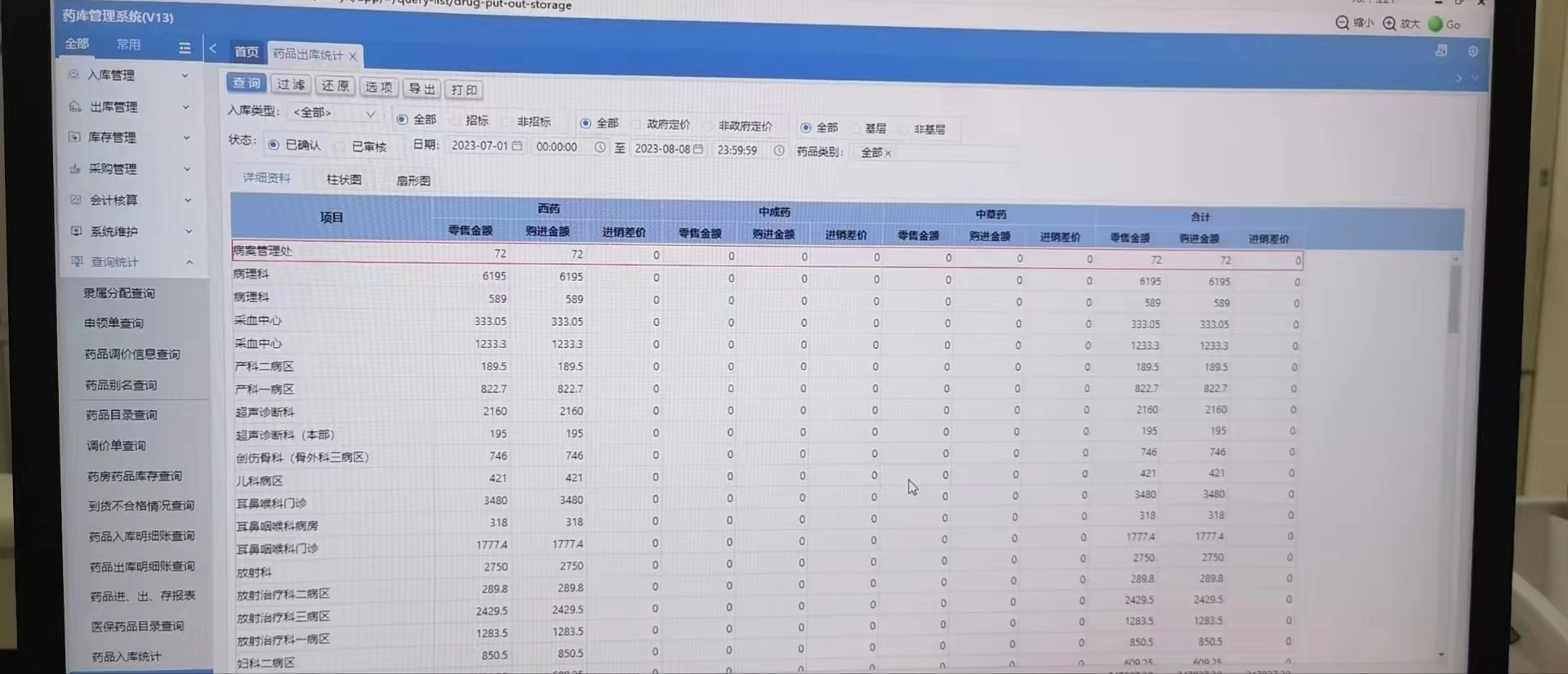Viewport: 1568px width, 674px height.
Task: Click the clock icon beside 23:59:59
Action: pos(779,150)
